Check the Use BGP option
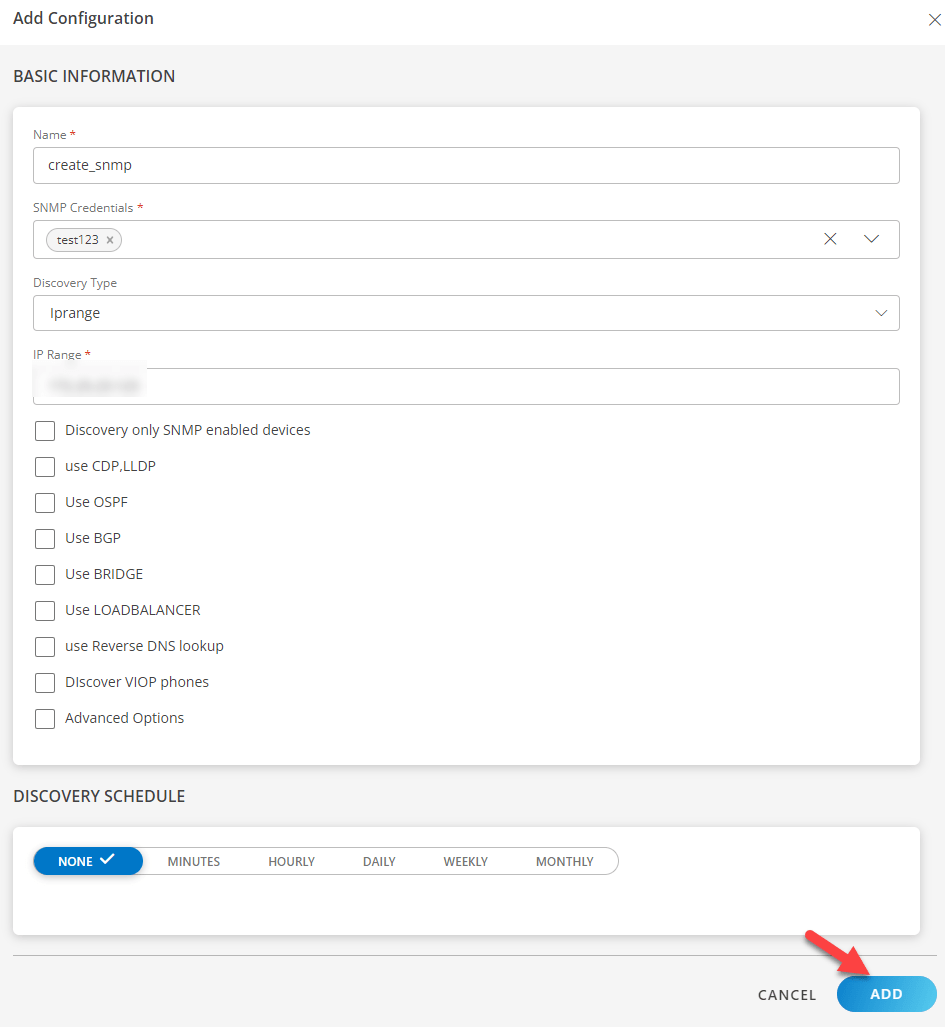The height and width of the screenshot is (1027, 945). click(x=45, y=538)
